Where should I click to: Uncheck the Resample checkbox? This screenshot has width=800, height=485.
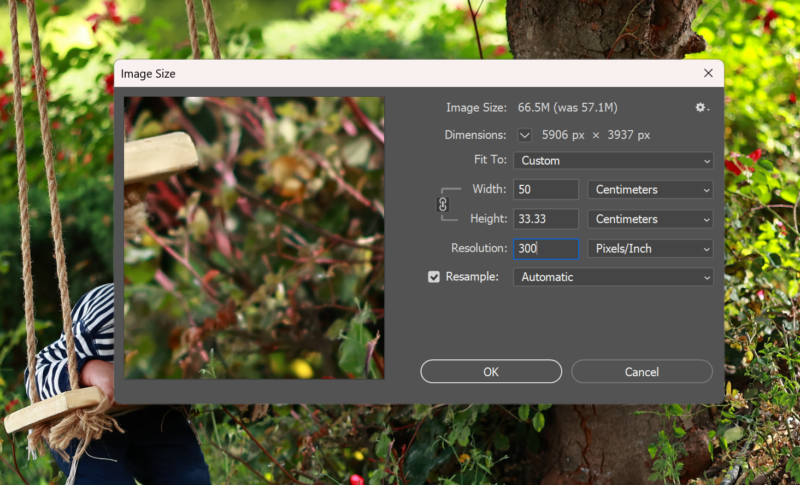(x=434, y=277)
